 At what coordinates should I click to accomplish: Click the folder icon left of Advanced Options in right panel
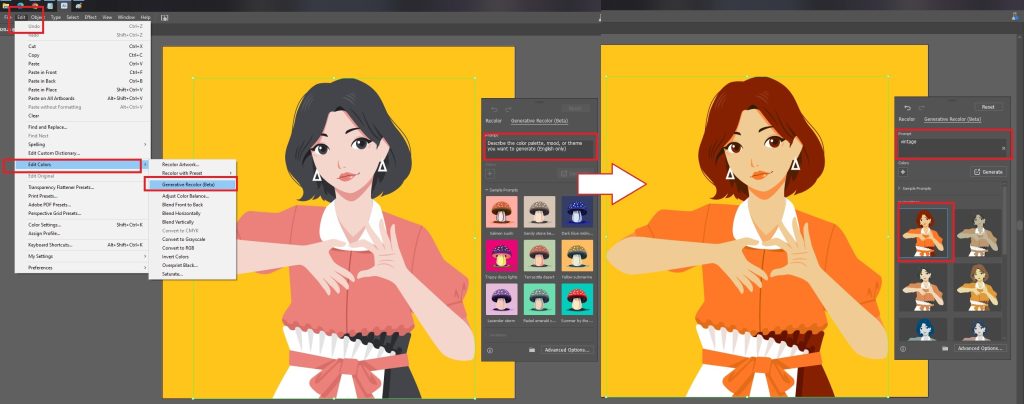pyautogui.click(x=945, y=349)
